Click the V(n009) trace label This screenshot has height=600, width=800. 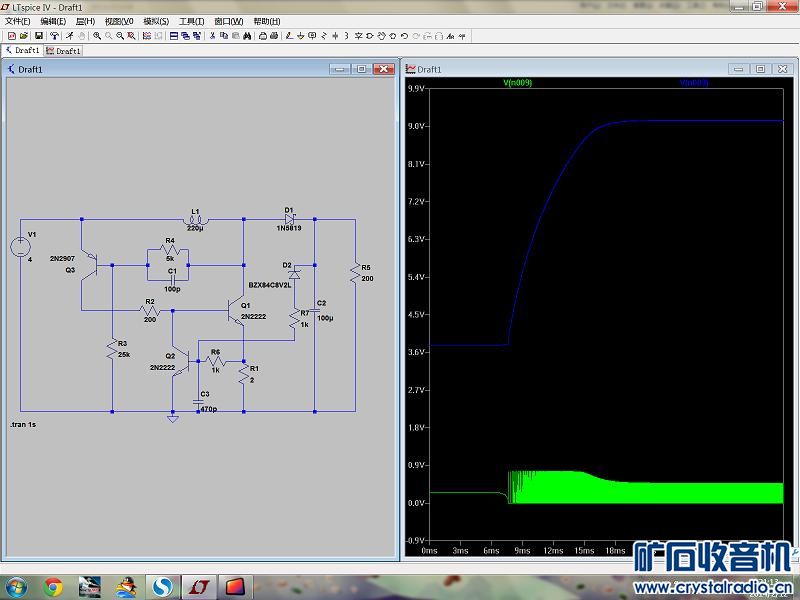(x=517, y=83)
